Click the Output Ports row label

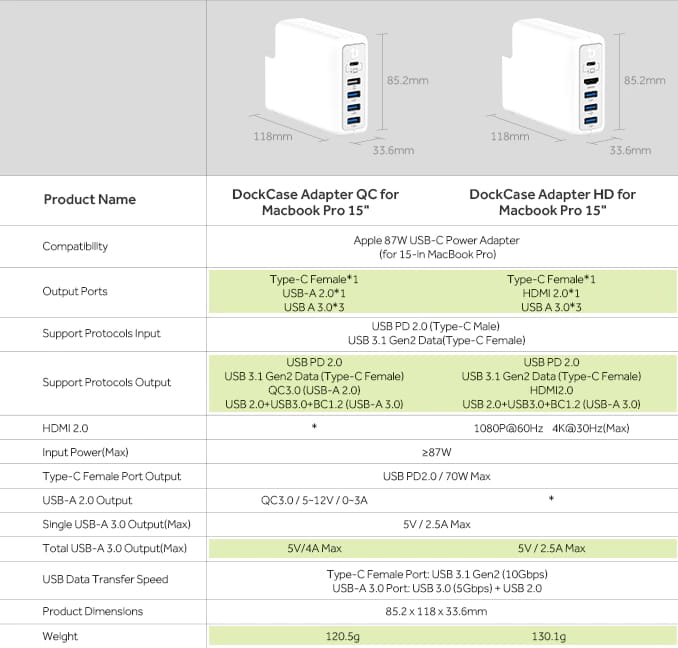point(75,291)
